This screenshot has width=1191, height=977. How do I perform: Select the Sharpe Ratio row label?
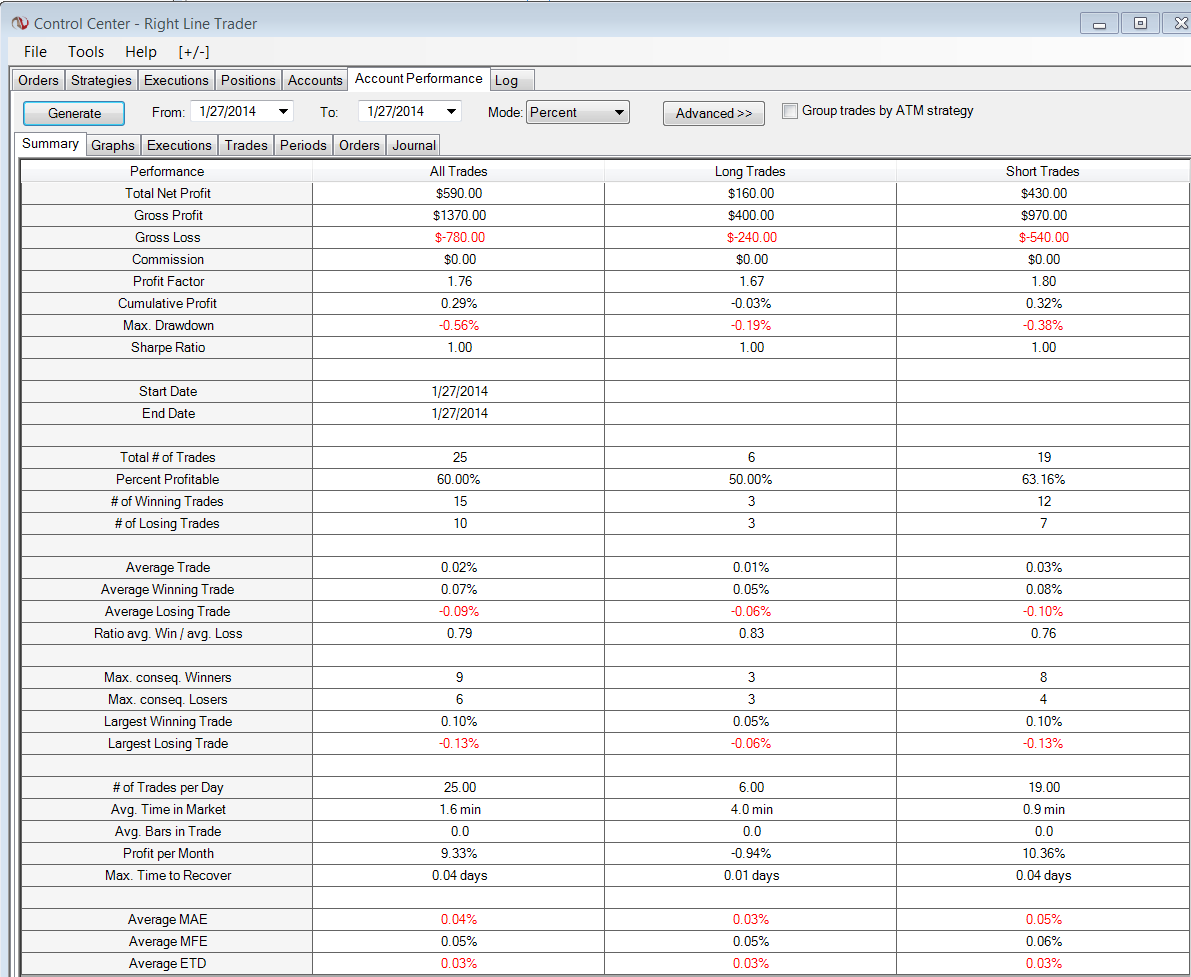point(168,348)
